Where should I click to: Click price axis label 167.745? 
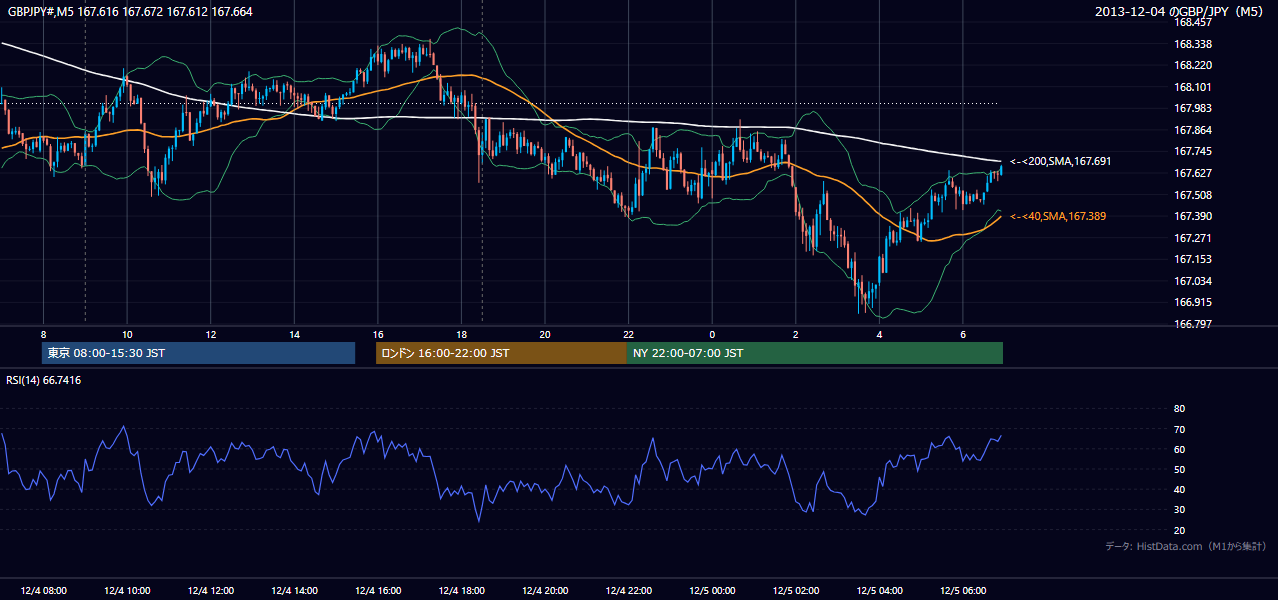click(x=1192, y=152)
